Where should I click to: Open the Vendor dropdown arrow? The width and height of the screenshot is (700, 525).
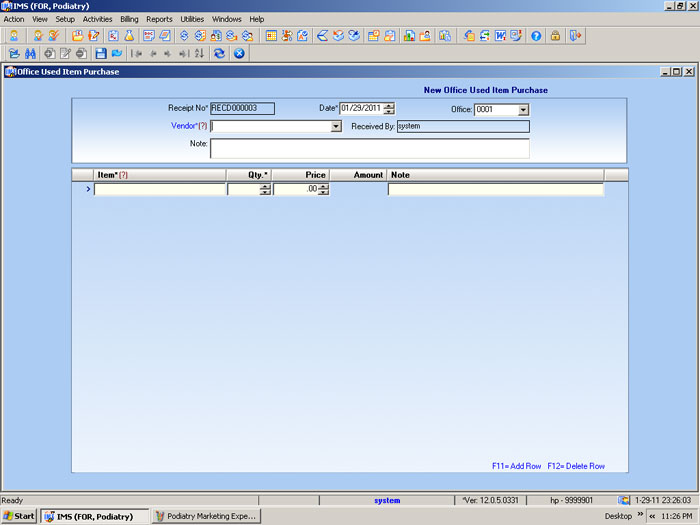click(x=336, y=127)
